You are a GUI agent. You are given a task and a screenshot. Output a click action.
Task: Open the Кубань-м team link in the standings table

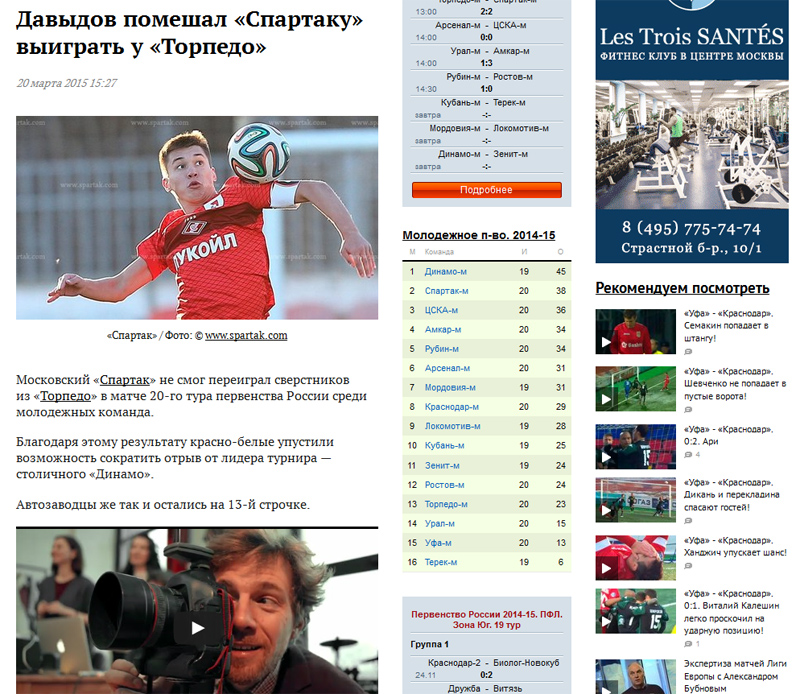point(444,446)
